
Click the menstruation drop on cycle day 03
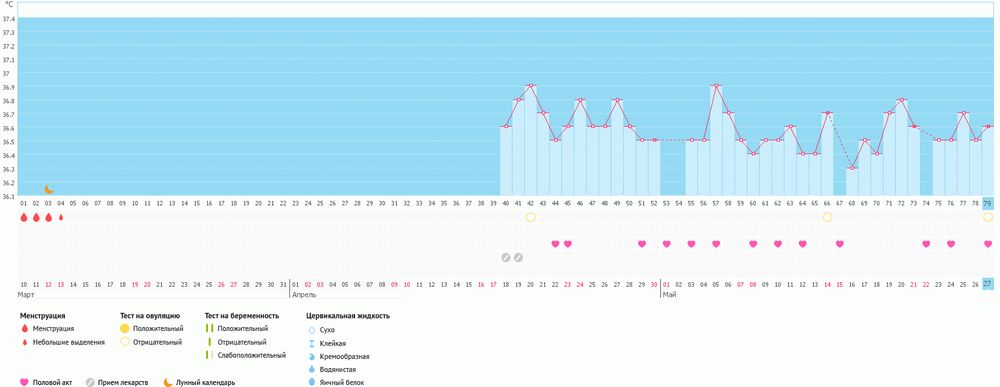(x=48, y=217)
